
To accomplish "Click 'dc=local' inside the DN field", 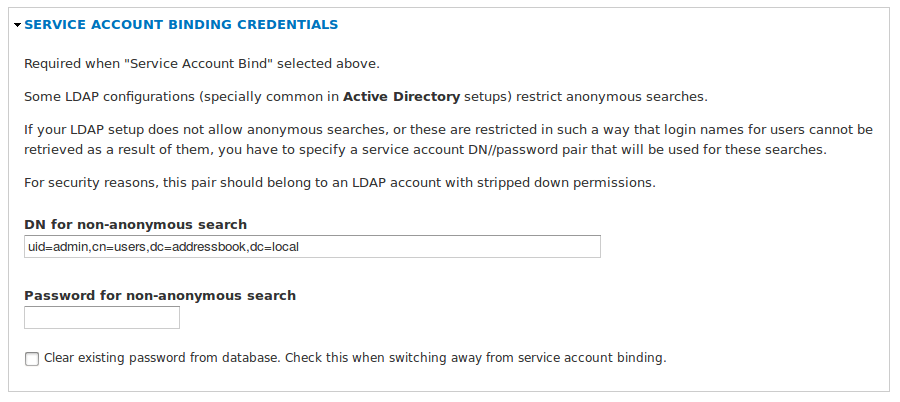I will 274,247.
